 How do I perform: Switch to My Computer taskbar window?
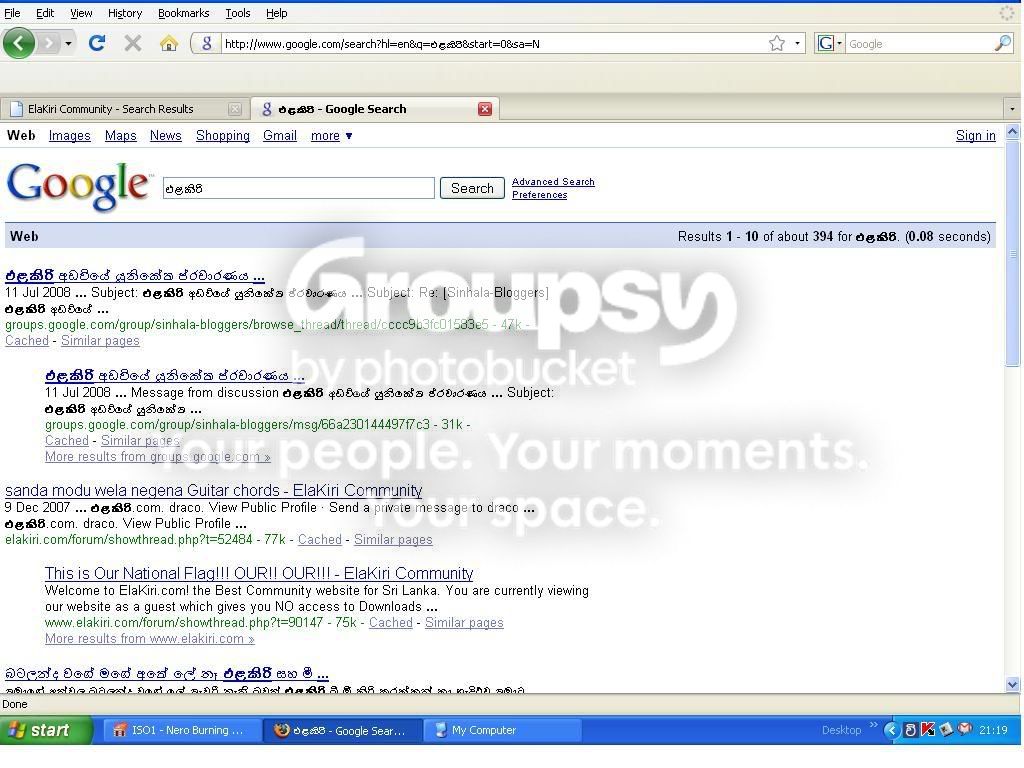point(501,730)
